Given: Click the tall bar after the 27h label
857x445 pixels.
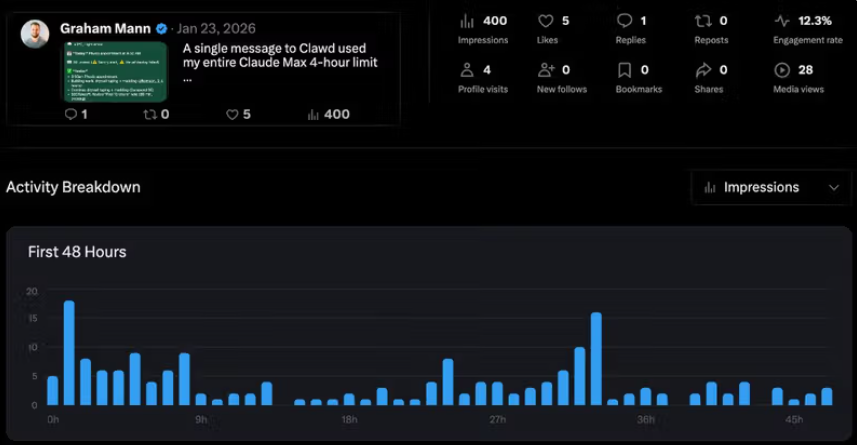Looking at the screenshot, I should pos(596,359).
